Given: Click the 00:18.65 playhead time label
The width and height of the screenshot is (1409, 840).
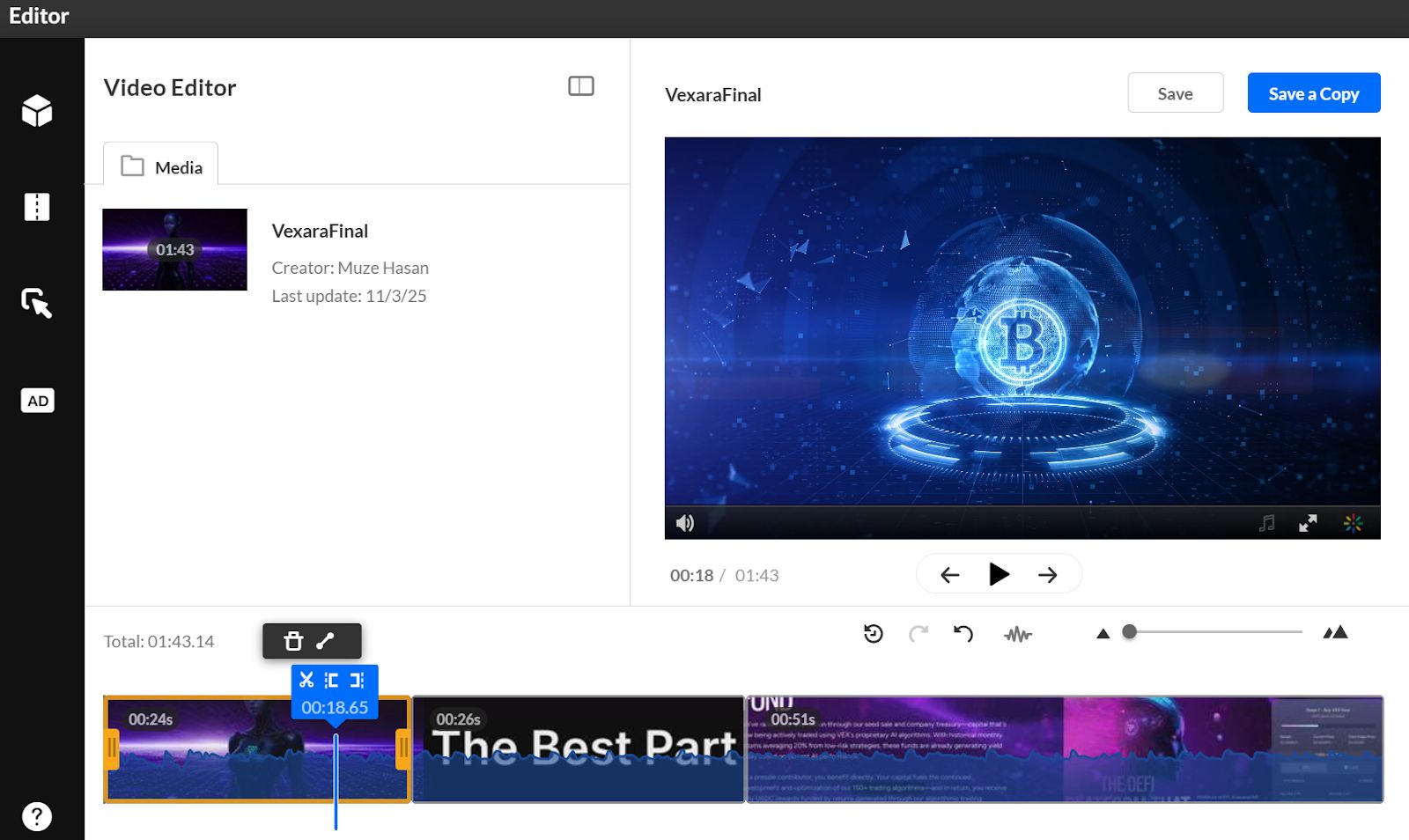Looking at the screenshot, I should click(x=335, y=707).
